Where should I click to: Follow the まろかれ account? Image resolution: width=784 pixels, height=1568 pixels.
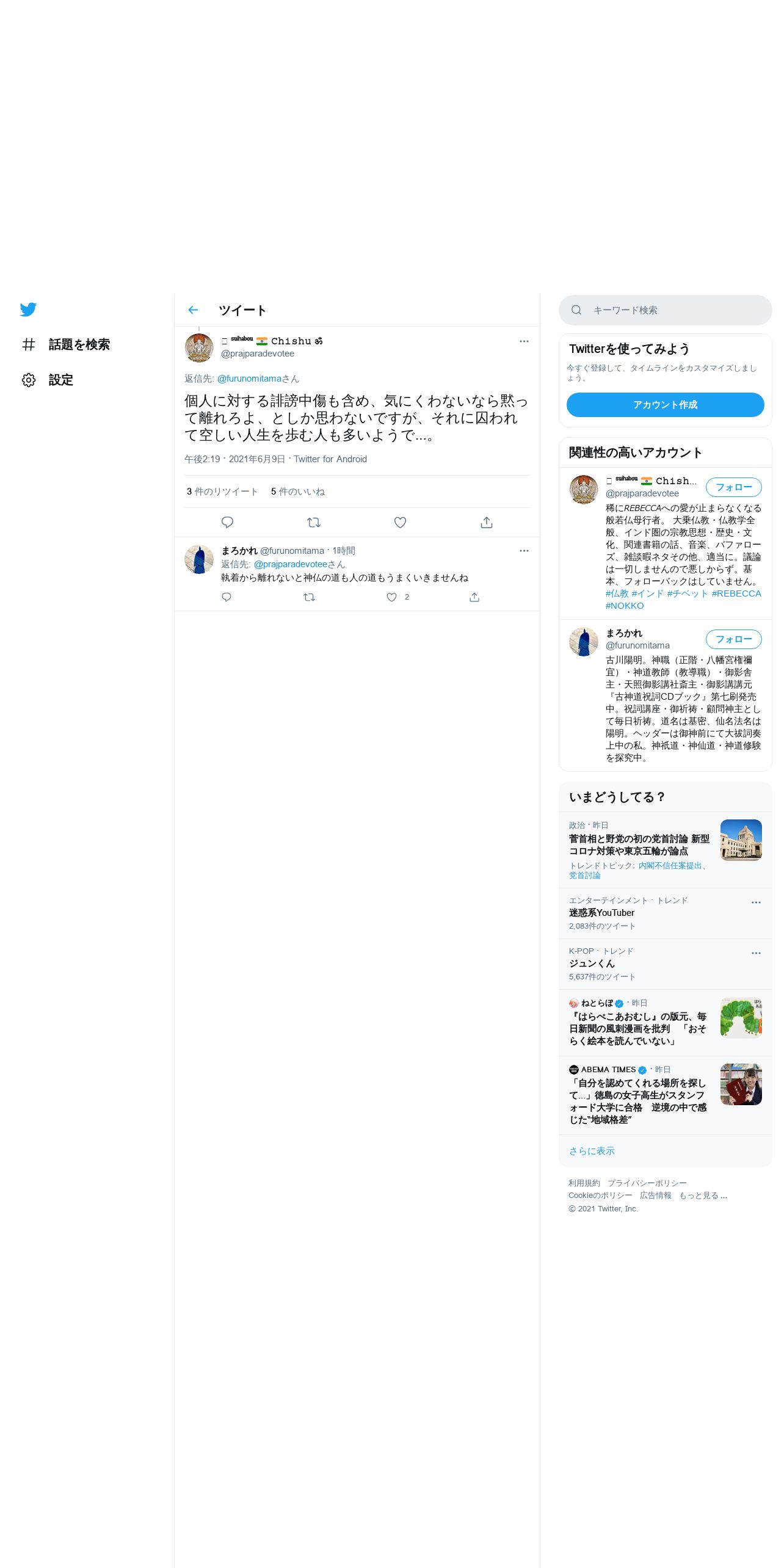click(x=733, y=639)
